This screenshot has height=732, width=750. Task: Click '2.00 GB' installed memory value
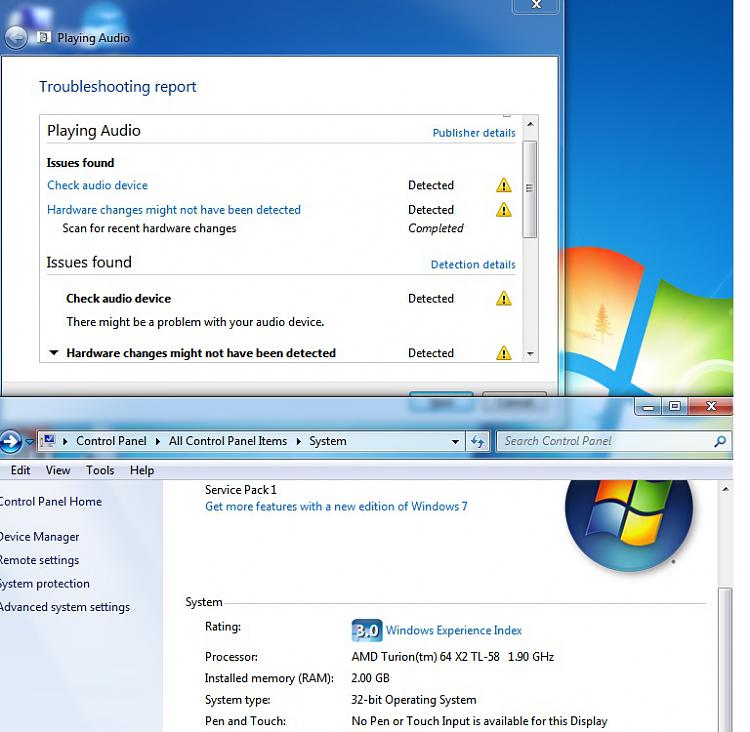coord(370,678)
